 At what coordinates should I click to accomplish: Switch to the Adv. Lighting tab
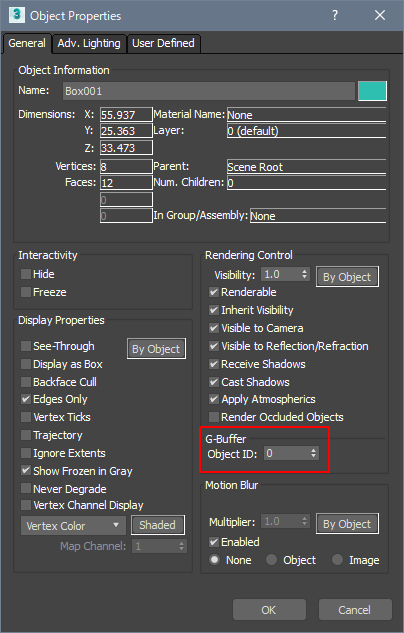click(x=89, y=43)
